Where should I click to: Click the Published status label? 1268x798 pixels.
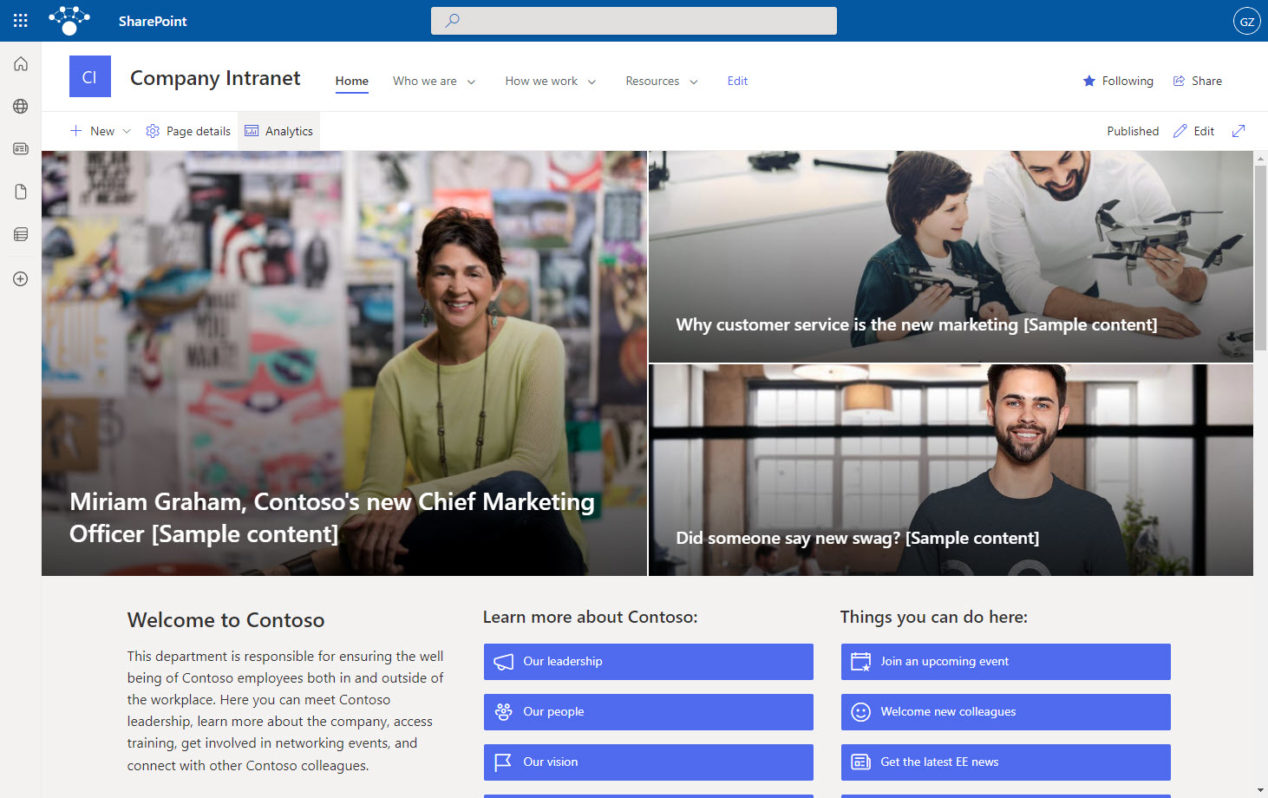click(x=1132, y=131)
